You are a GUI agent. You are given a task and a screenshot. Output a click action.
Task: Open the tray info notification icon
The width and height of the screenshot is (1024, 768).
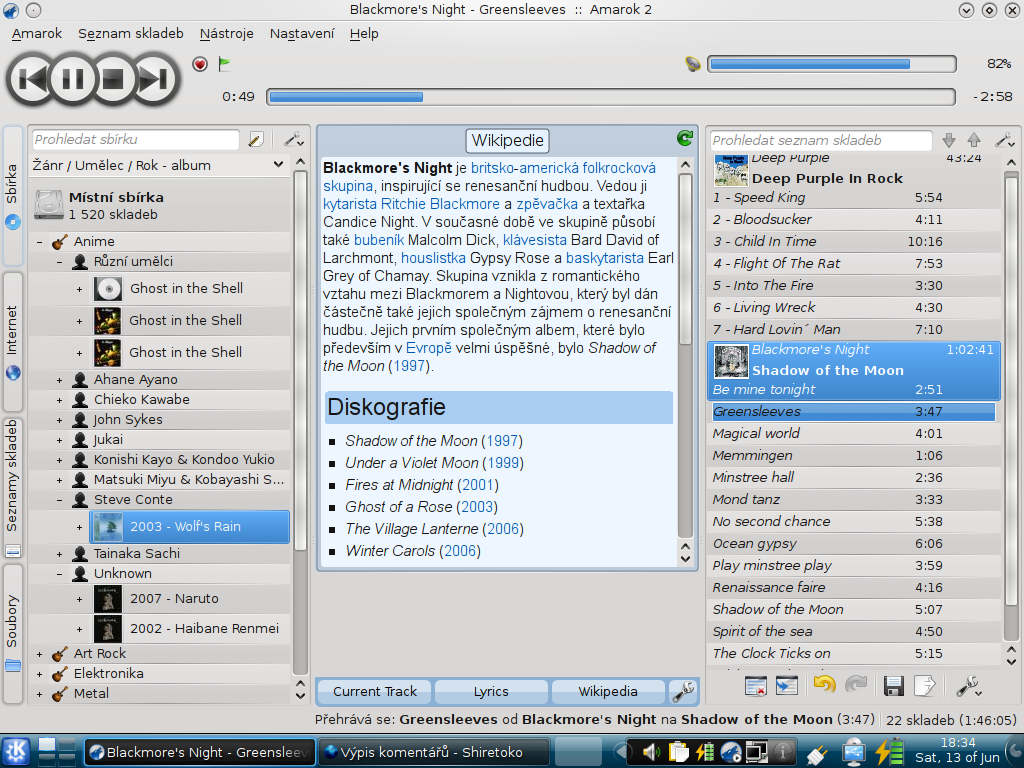point(782,752)
